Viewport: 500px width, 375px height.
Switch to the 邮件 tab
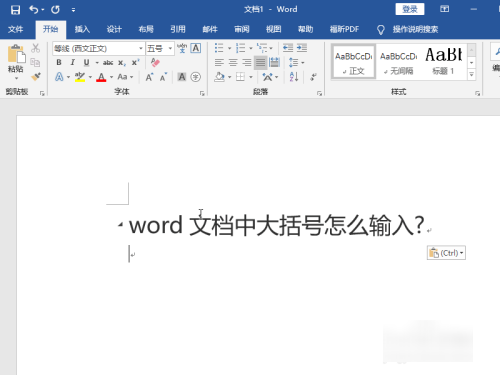(x=210, y=29)
